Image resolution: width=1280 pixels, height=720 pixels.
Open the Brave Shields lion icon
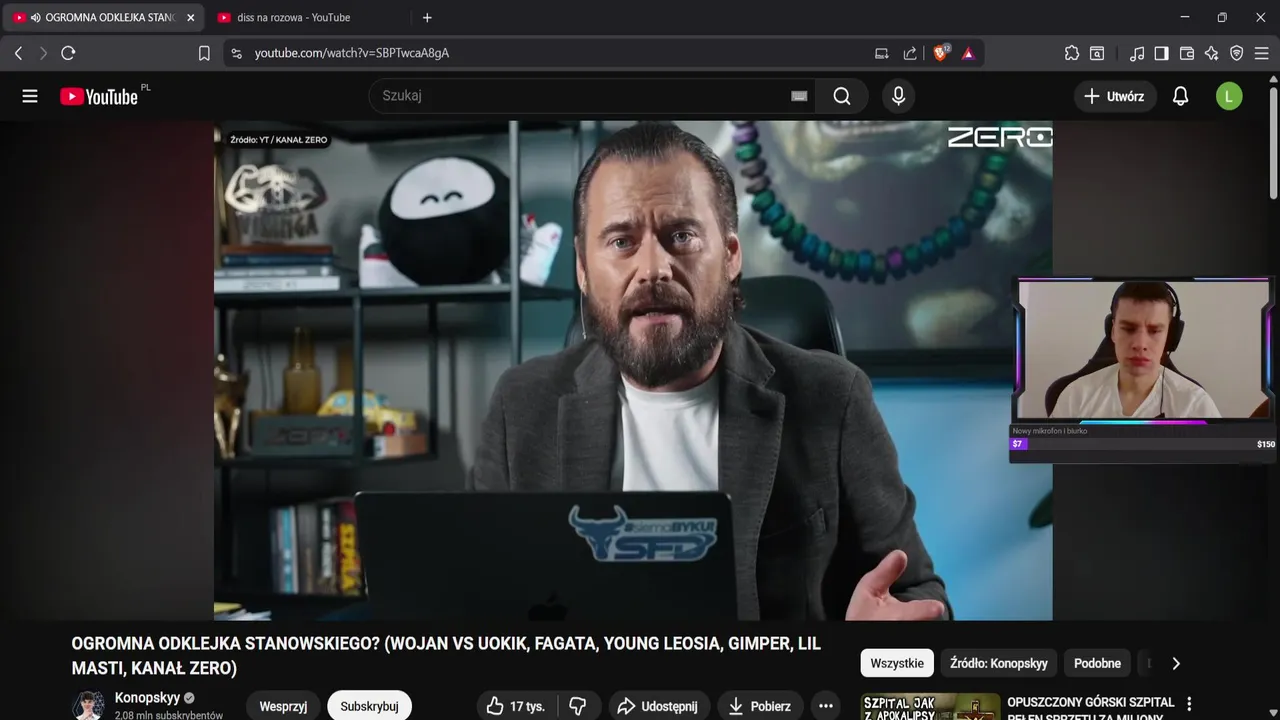[x=941, y=53]
